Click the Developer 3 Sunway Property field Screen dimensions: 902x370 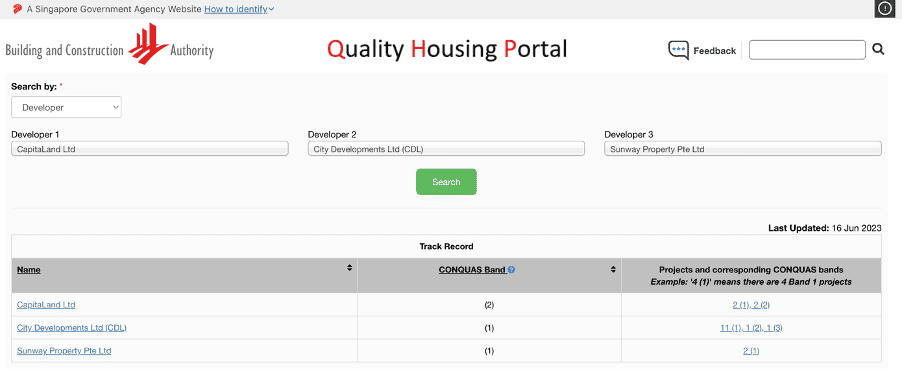[743, 149]
